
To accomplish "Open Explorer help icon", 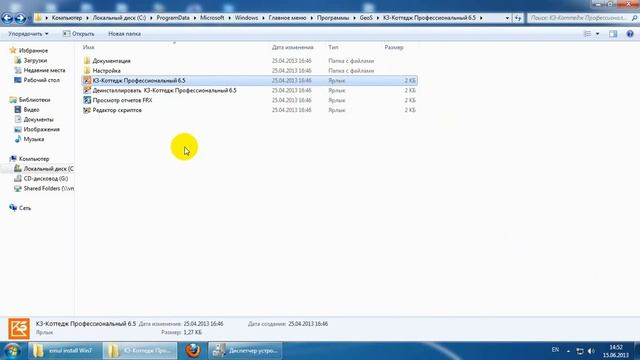I will point(630,34).
